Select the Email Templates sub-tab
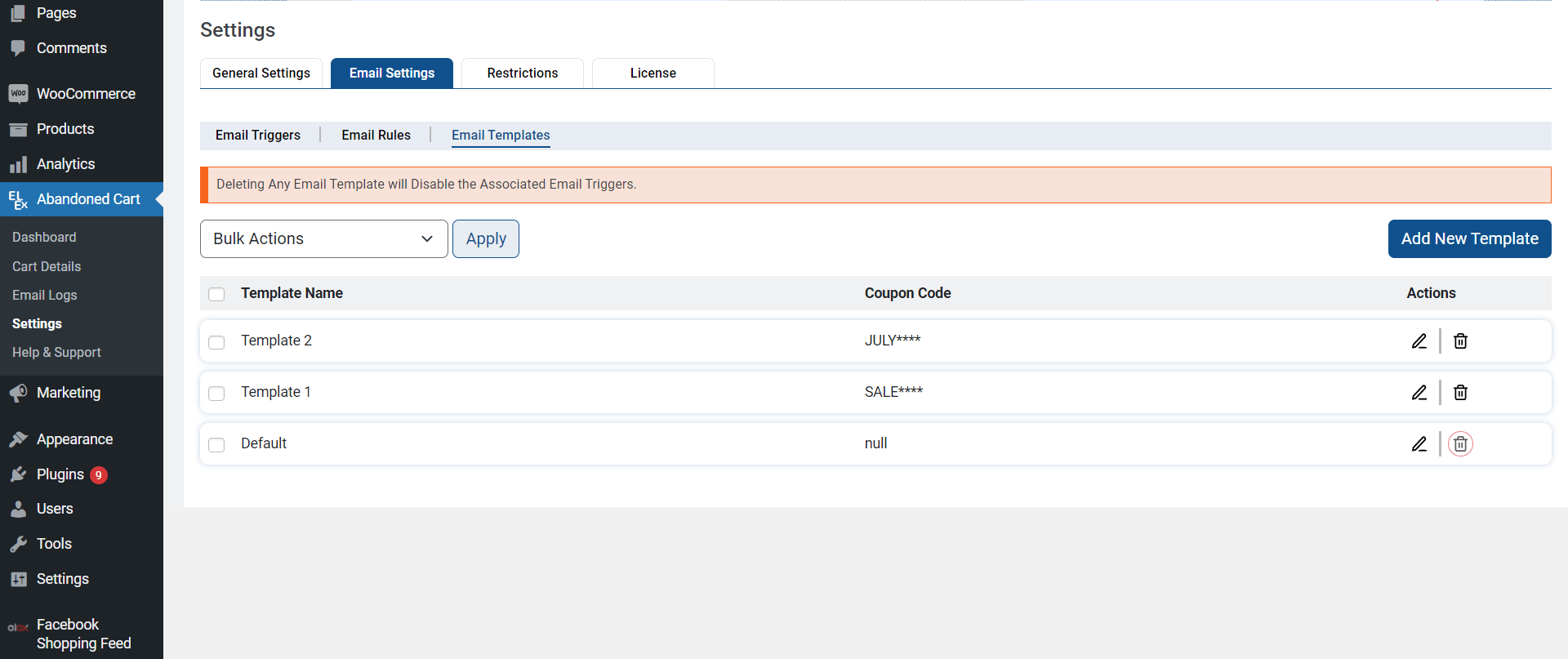Screen dimensions: 1568x659 501,136
